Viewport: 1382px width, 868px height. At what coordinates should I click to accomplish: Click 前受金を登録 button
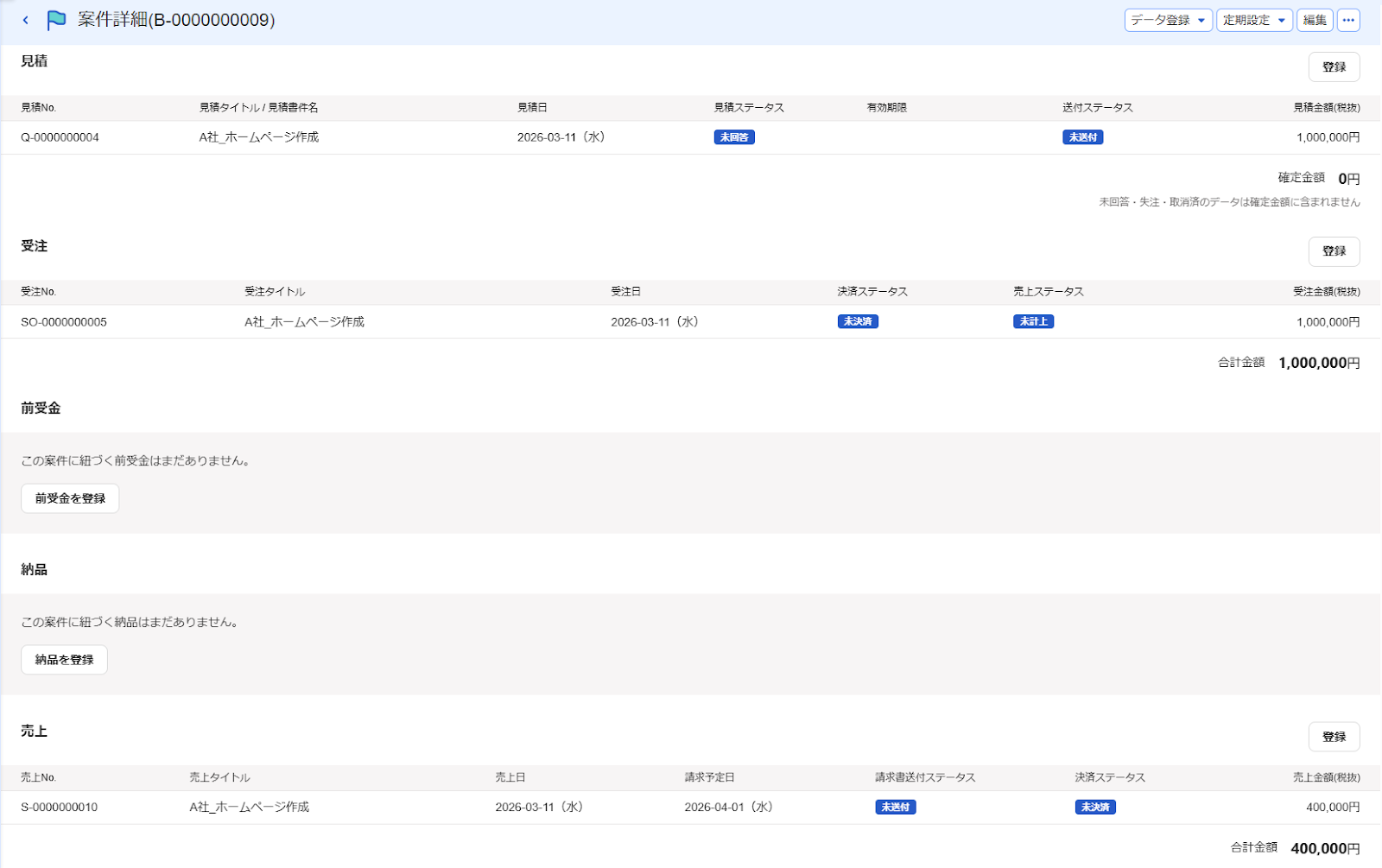(x=70, y=498)
